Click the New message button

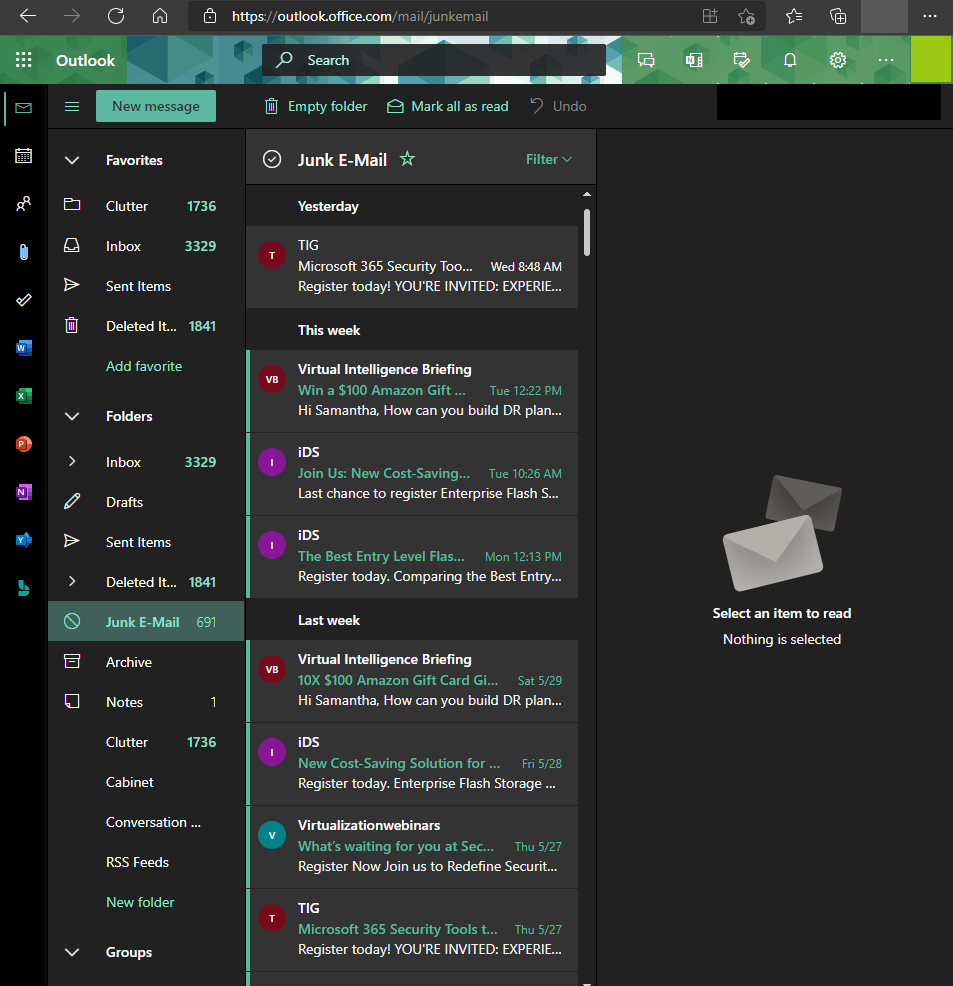156,106
